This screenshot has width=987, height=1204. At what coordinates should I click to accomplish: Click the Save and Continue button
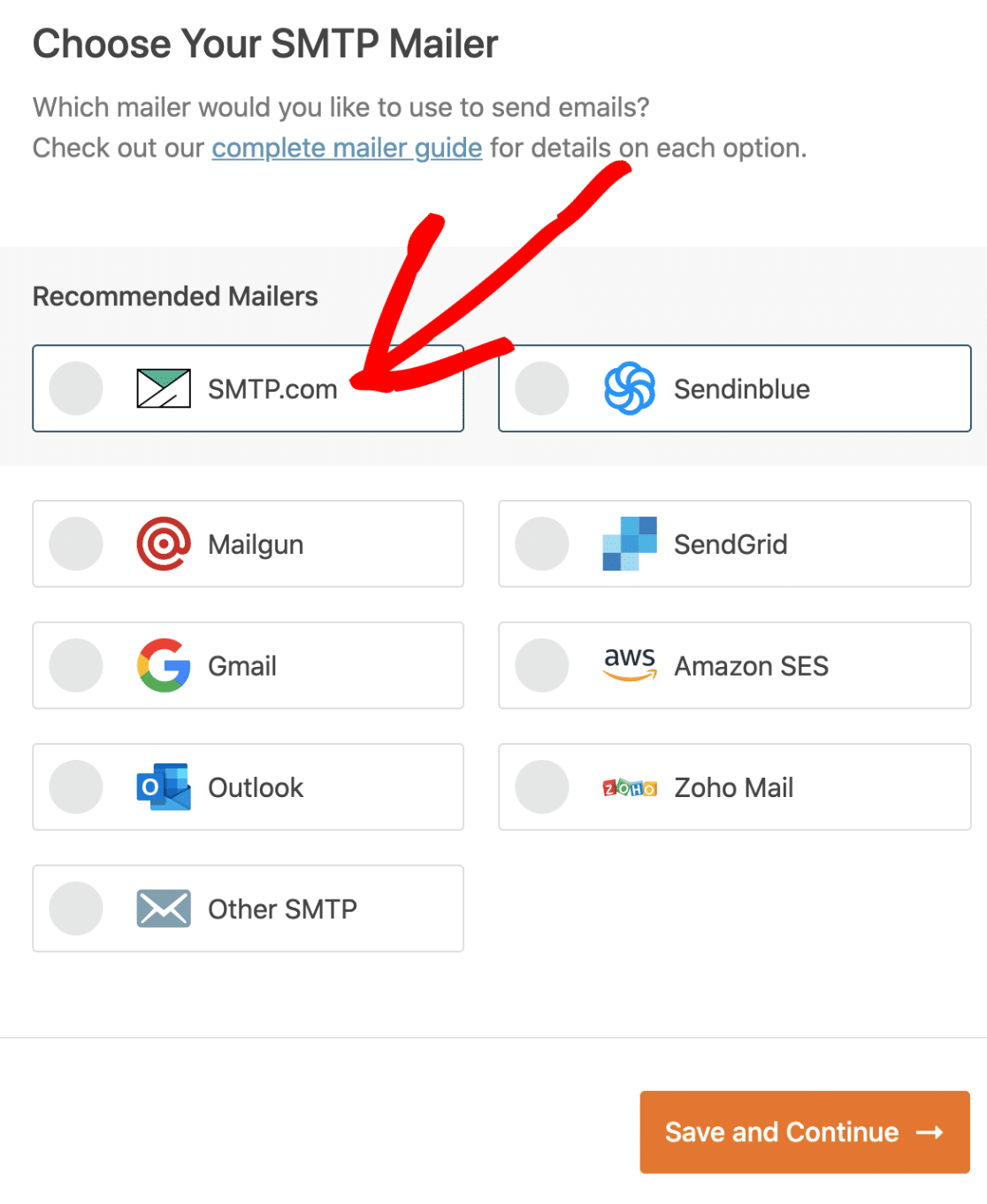point(805,1131)
